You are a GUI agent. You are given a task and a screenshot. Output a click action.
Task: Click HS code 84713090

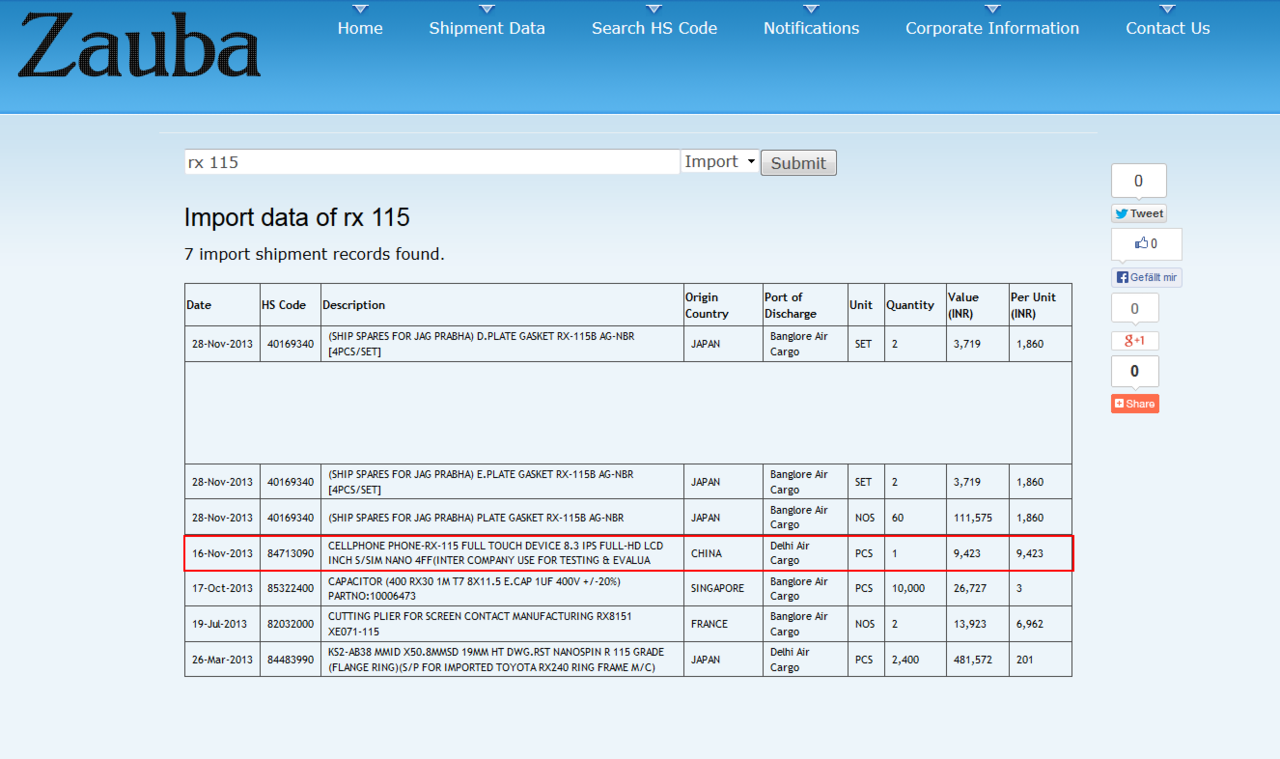pyautogui.click(x=290, y=553)
